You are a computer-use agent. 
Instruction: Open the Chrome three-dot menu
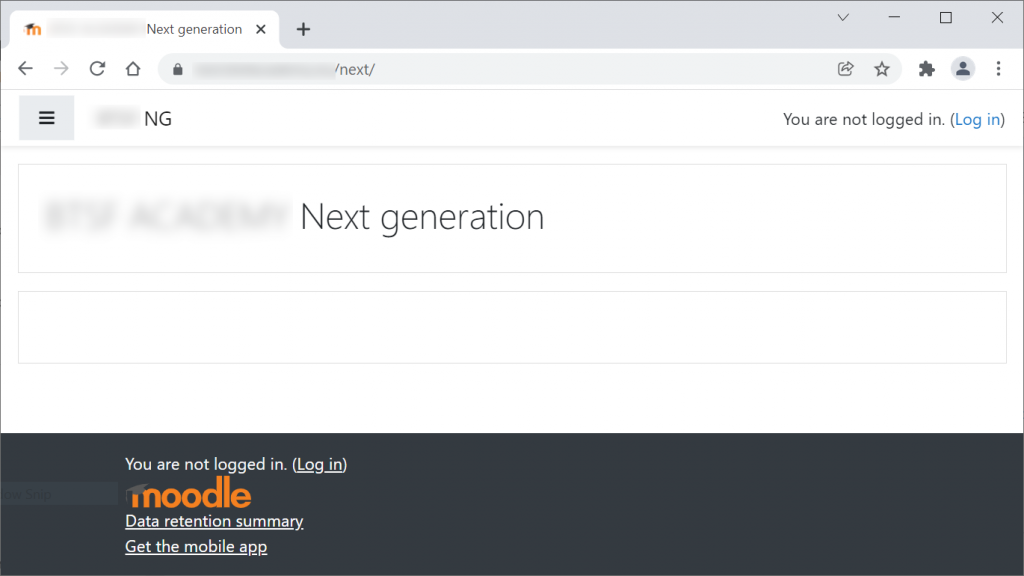[998, 69]
